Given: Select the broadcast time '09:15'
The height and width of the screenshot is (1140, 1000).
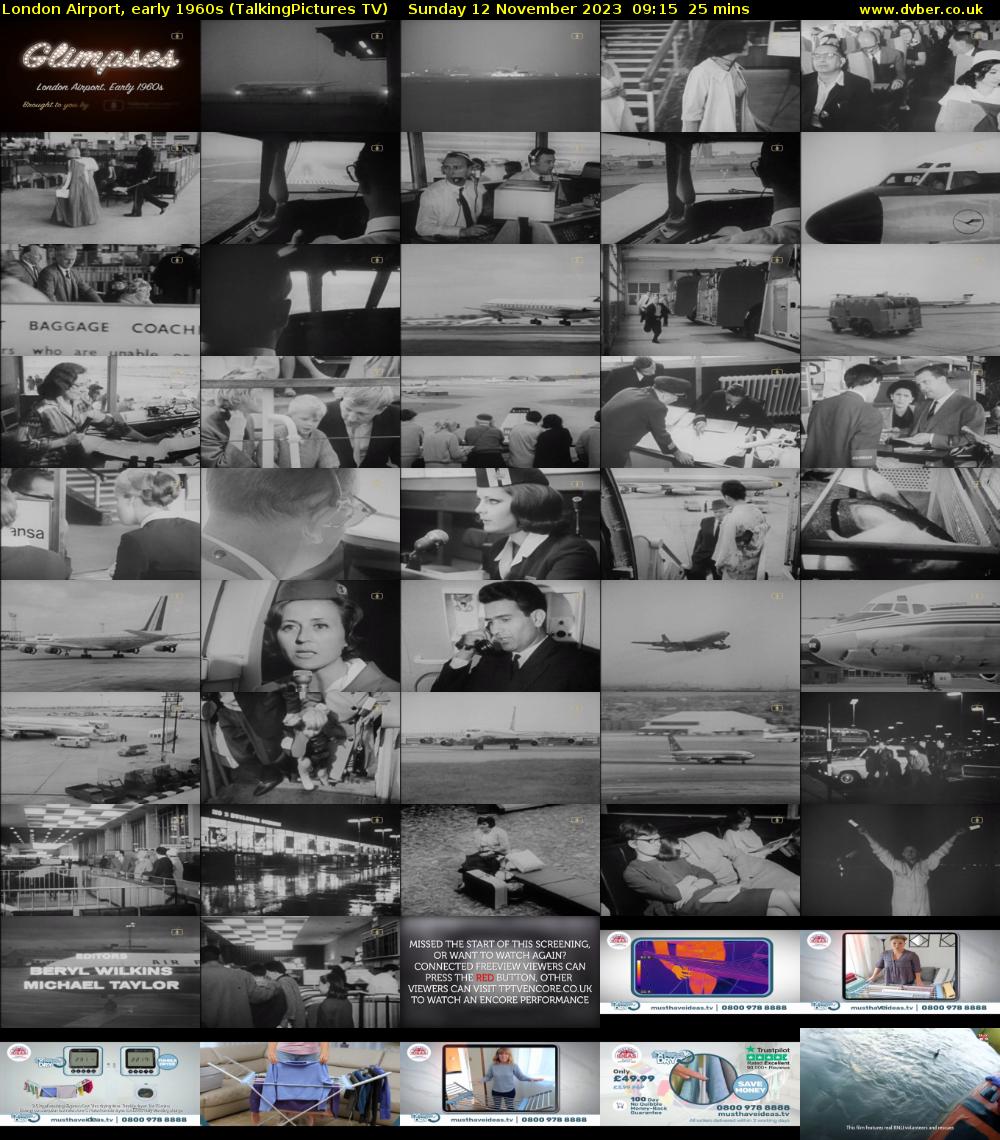Looking at the screenshot, I should 655,9.
